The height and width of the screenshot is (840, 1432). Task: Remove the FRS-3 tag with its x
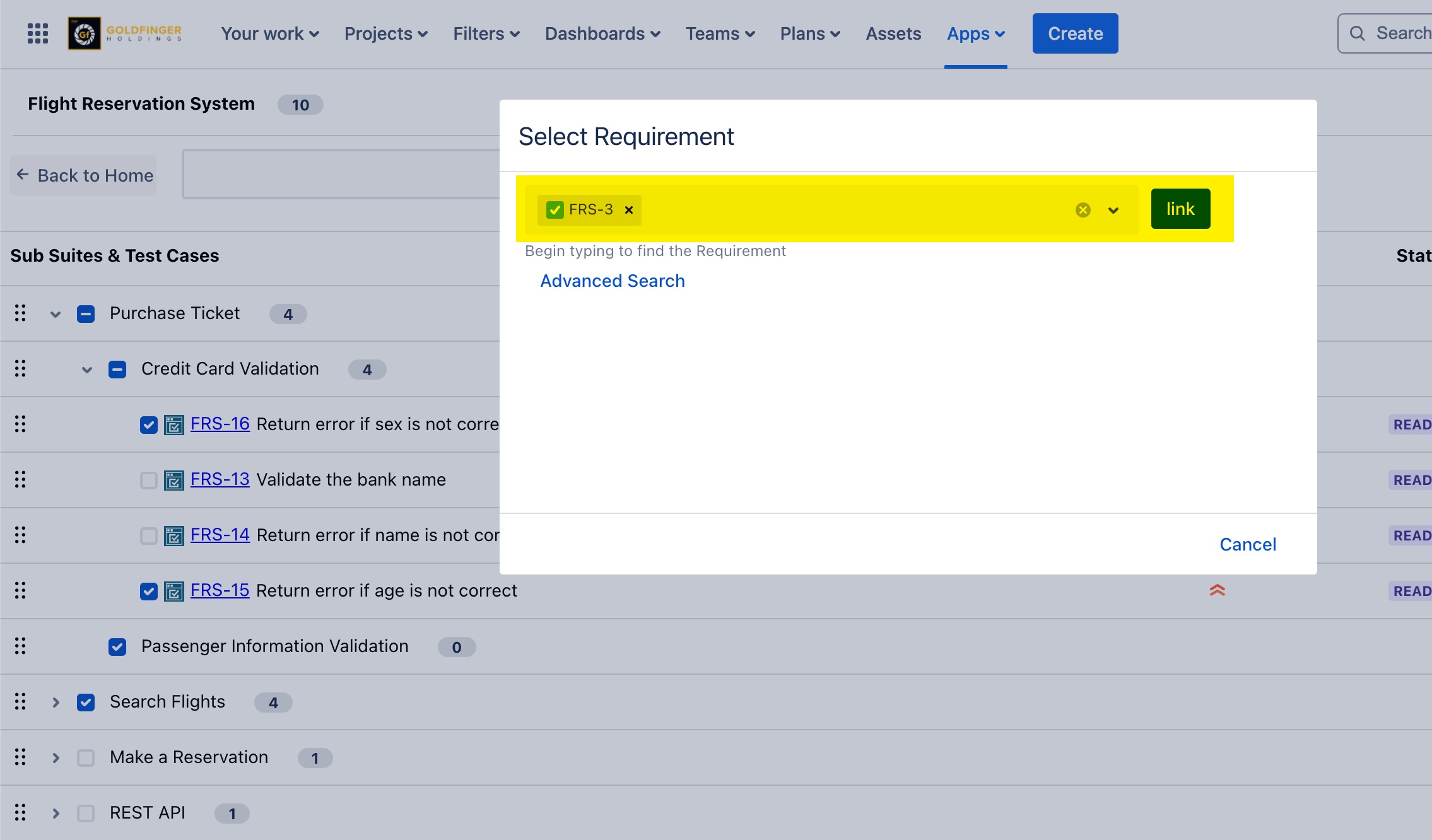pyautogui.click(x=628, y=210)
